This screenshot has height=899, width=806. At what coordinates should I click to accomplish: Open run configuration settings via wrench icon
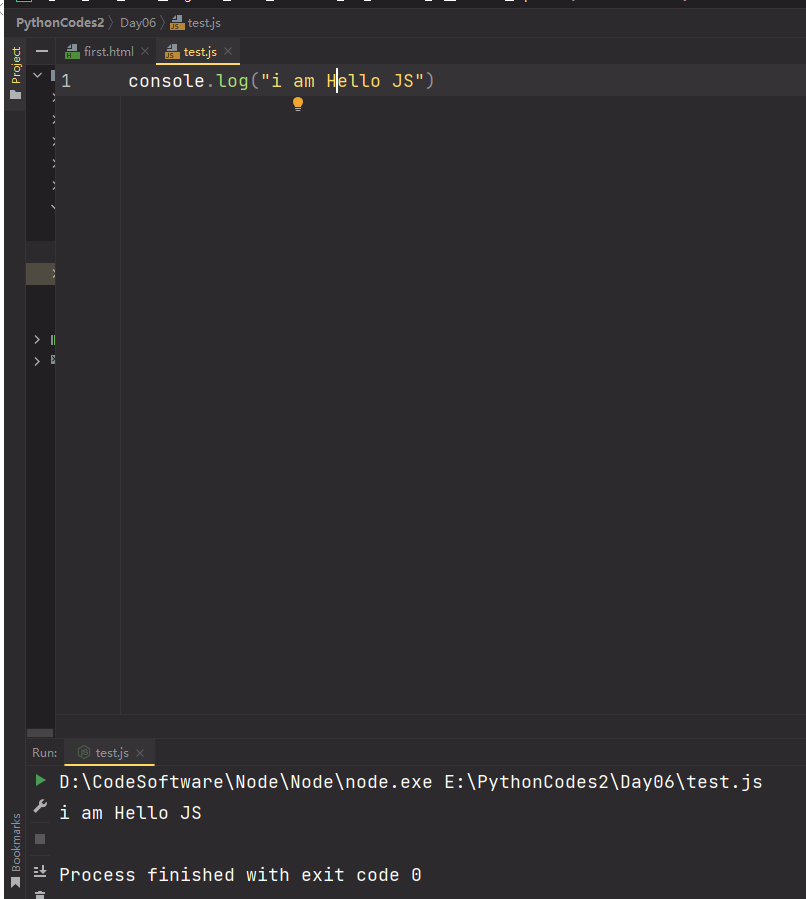pyautogui.click(x=39, y=807)
